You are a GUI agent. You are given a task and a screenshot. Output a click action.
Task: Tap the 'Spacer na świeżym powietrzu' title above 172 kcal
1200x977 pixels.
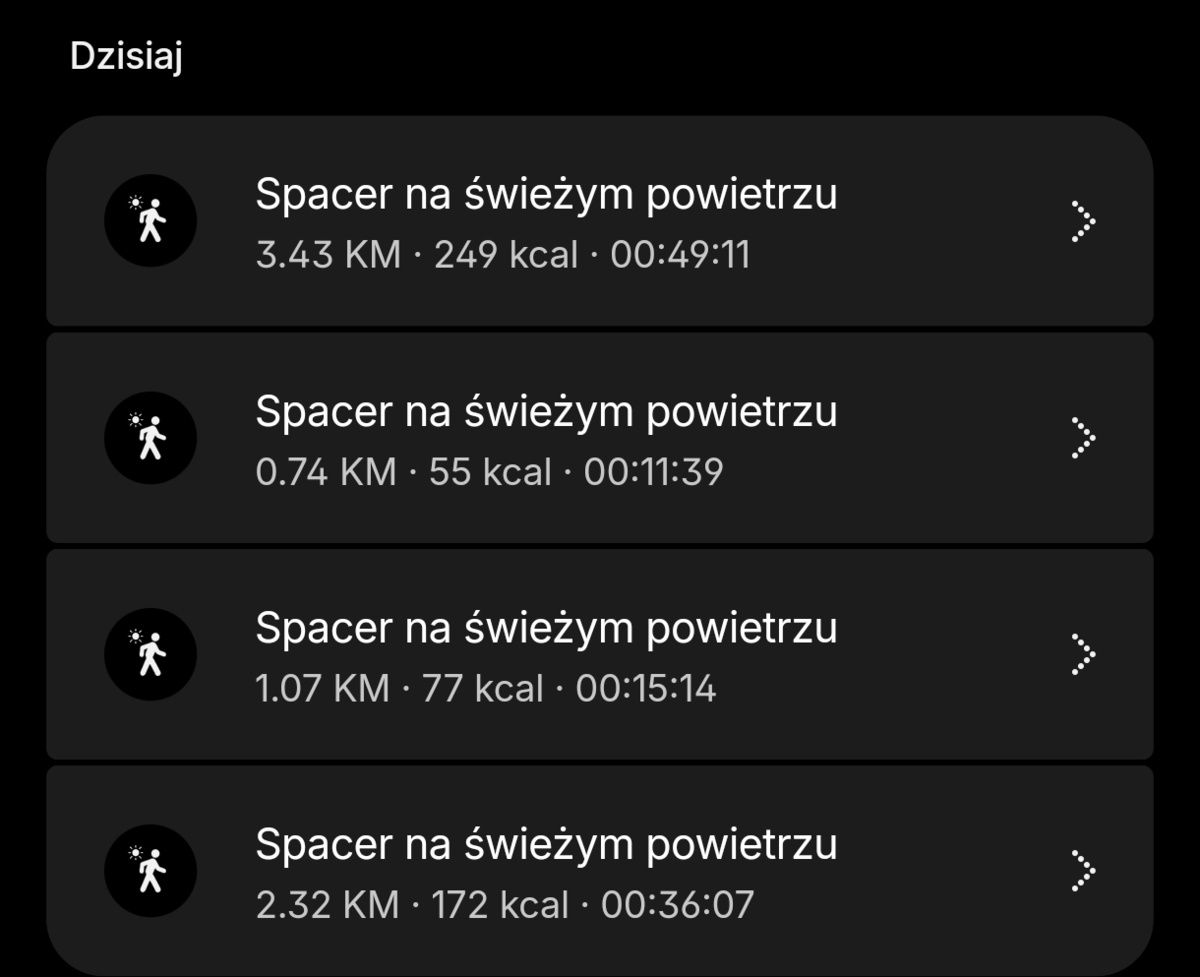[546, 846]
